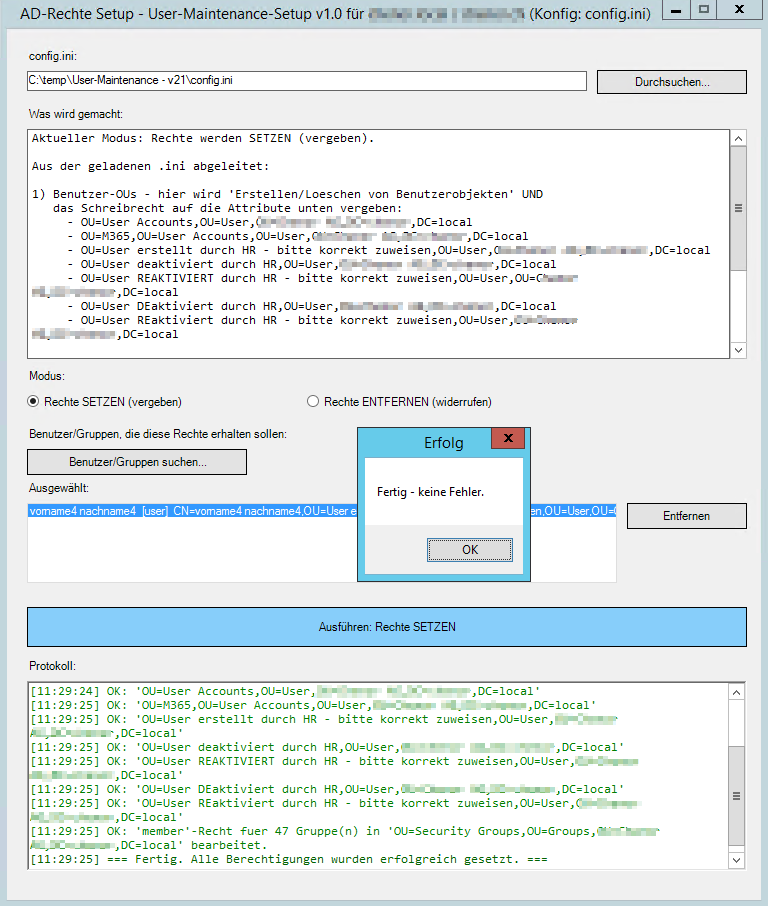Open Benutzer/Gruppen suchen... dialog
The image size is (768, 906).
coord(137,462)
